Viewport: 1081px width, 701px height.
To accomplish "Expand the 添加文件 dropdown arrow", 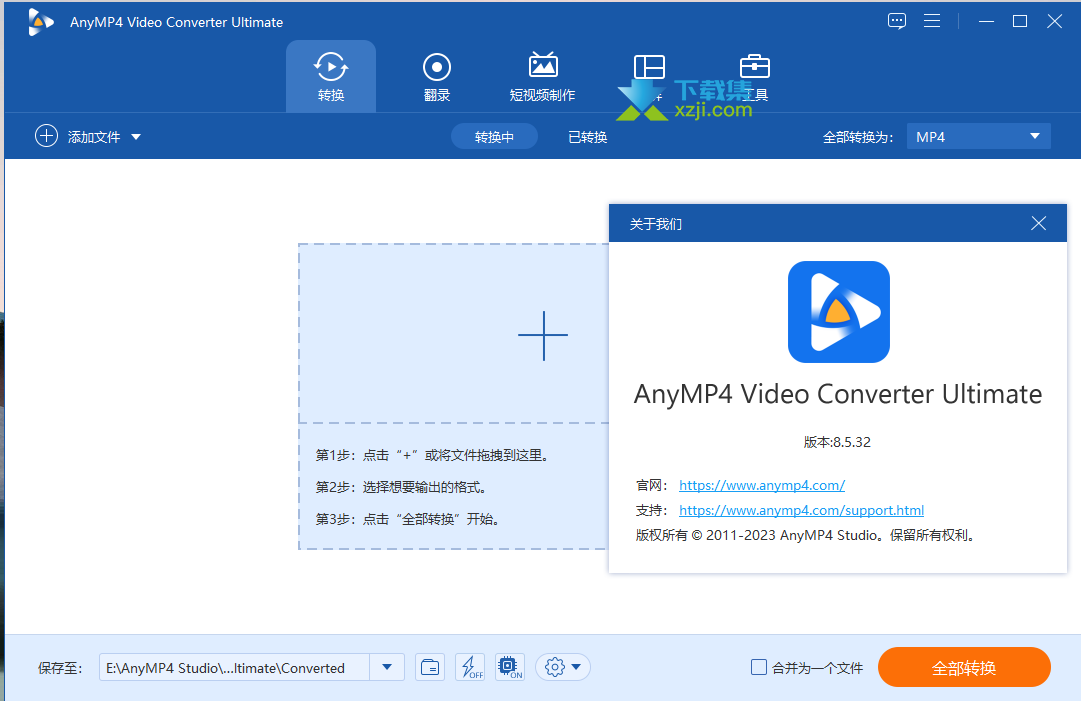I will click(x=136, y=136).
